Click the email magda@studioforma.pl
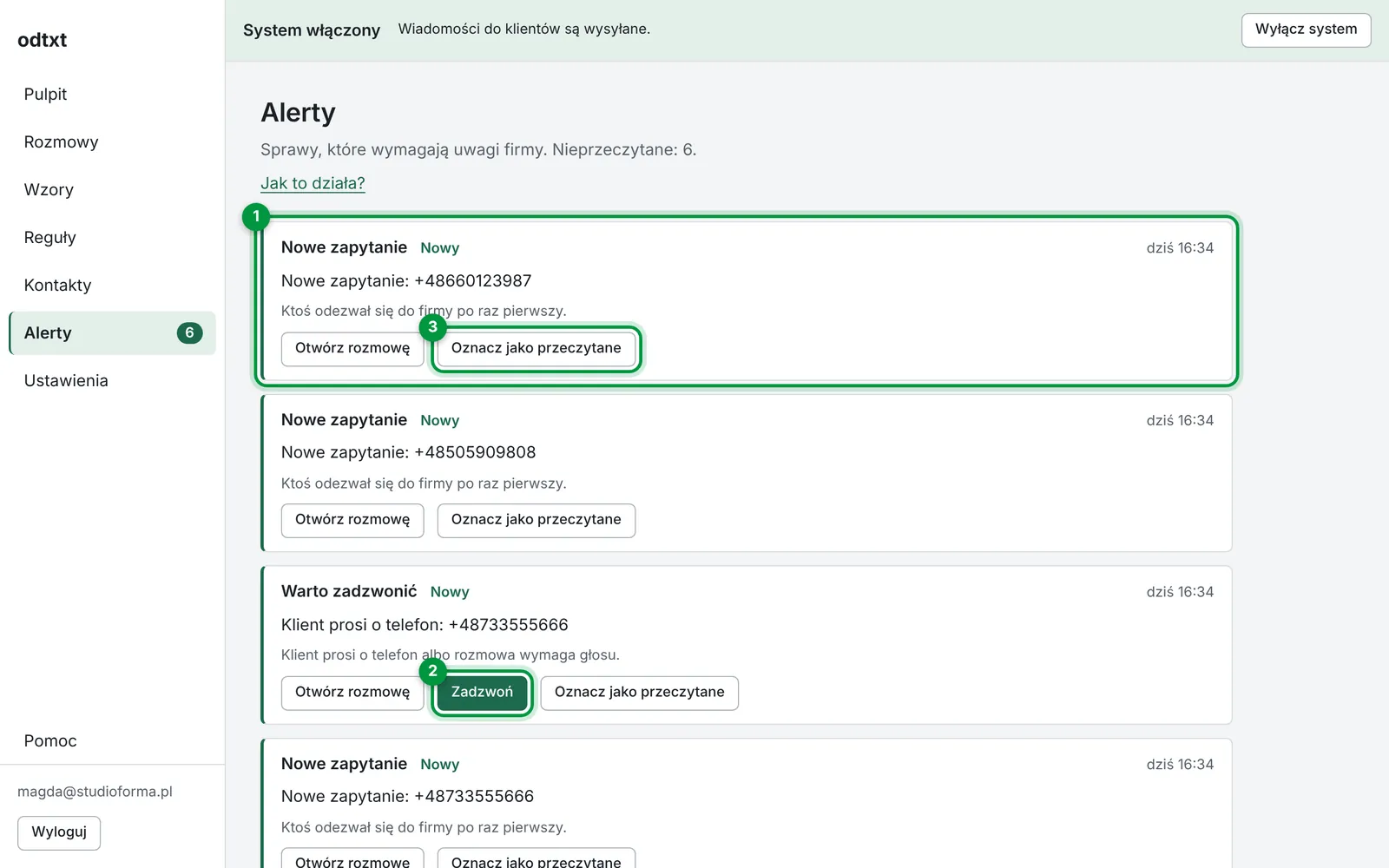Viewport: 1389px width, 868px height. (95, 792)
